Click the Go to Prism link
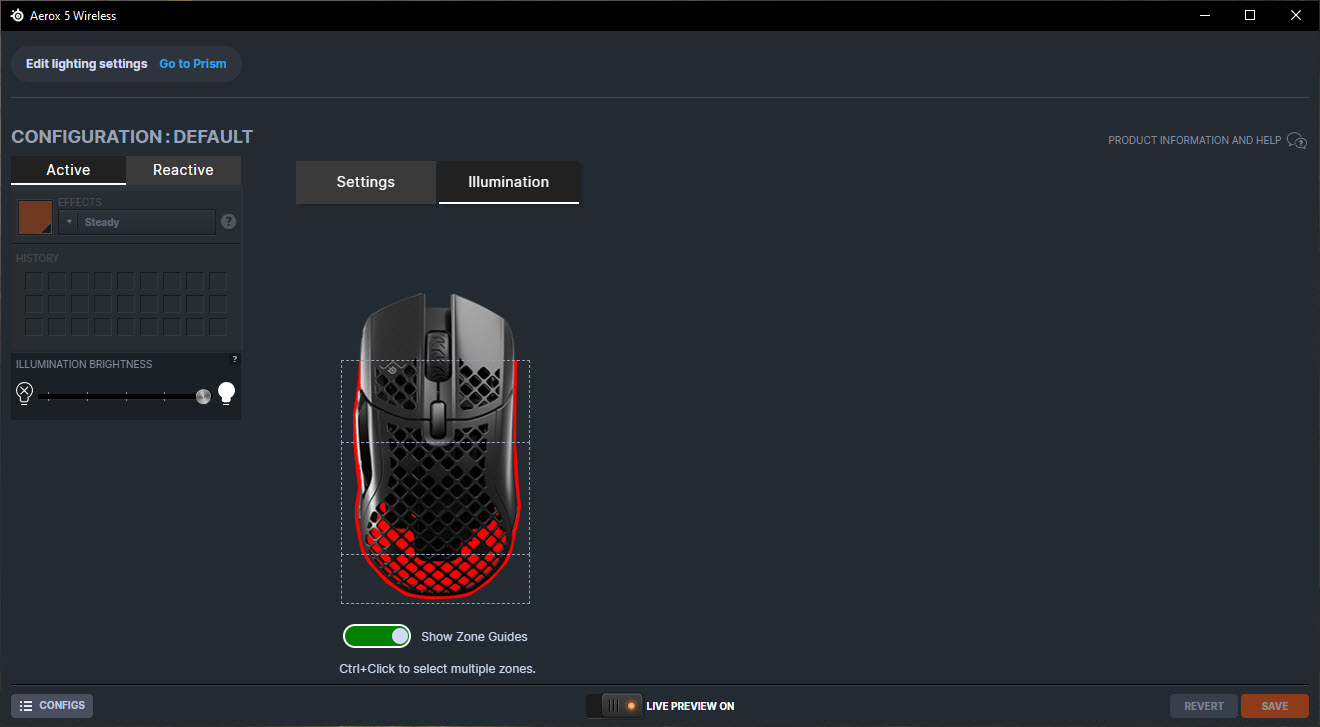This screenshot has width=1320, height=727. tap(193, 64)
